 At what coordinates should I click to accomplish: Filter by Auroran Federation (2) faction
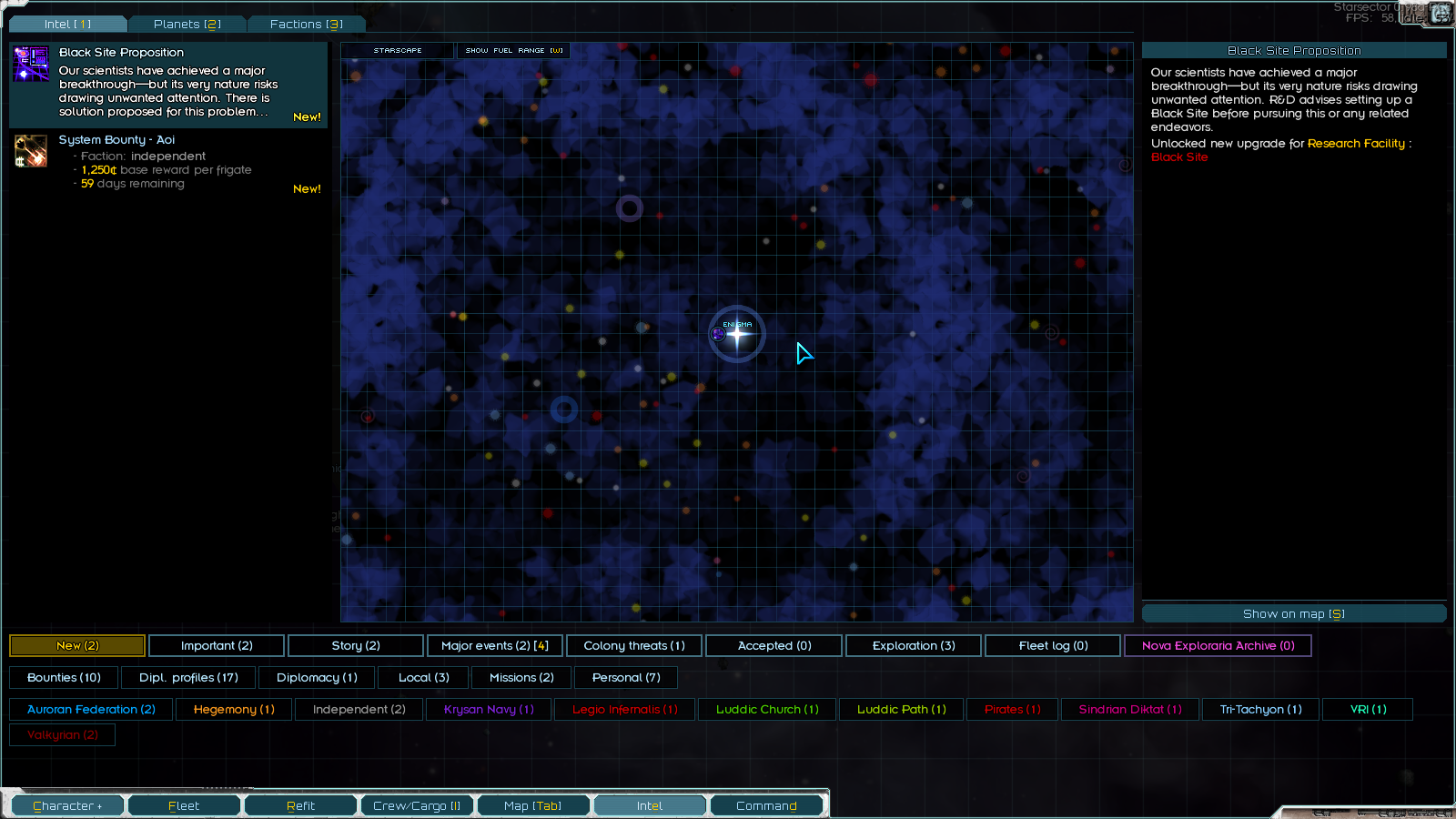(91, 709)
